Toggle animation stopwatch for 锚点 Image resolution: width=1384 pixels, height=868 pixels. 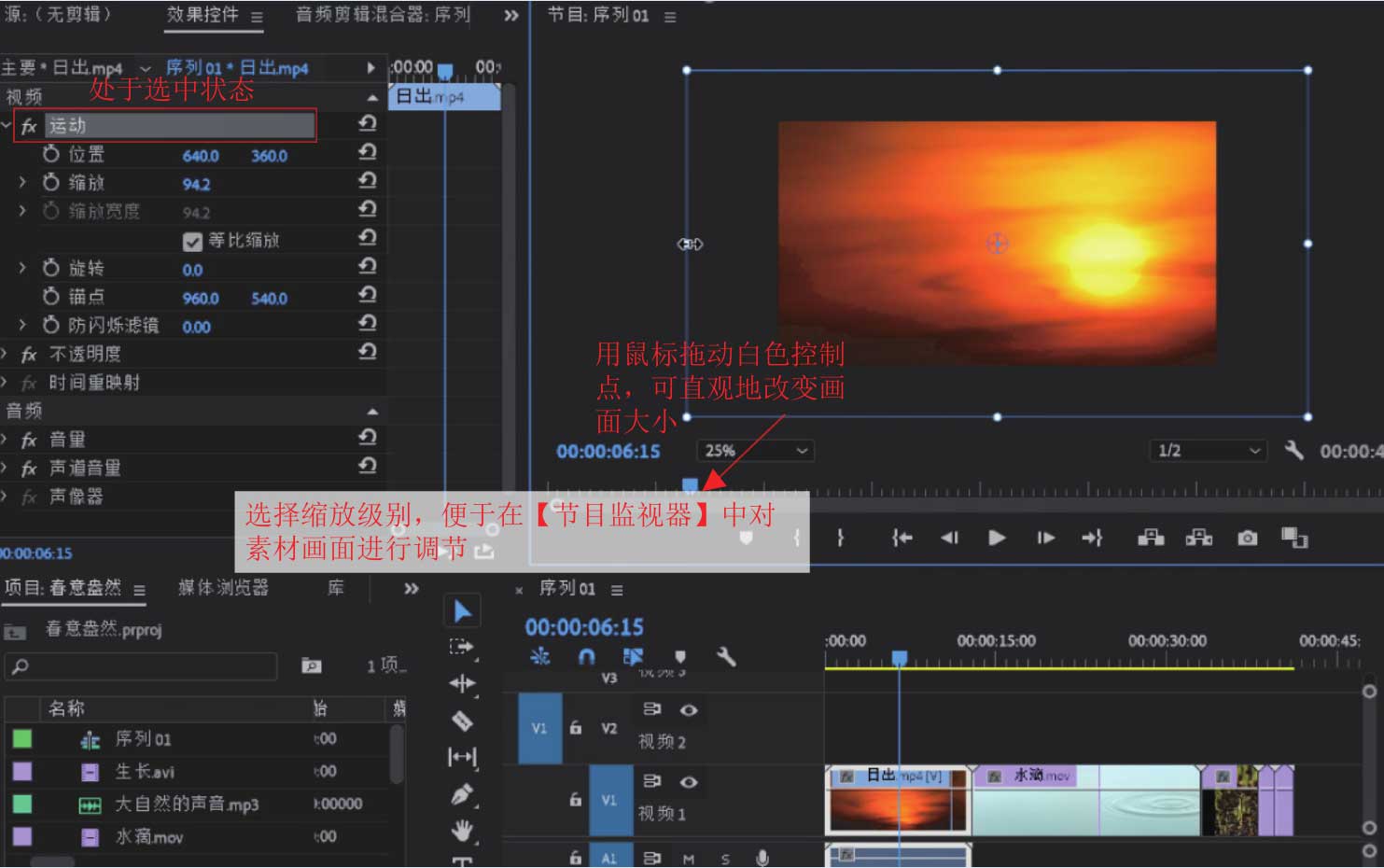51,296
